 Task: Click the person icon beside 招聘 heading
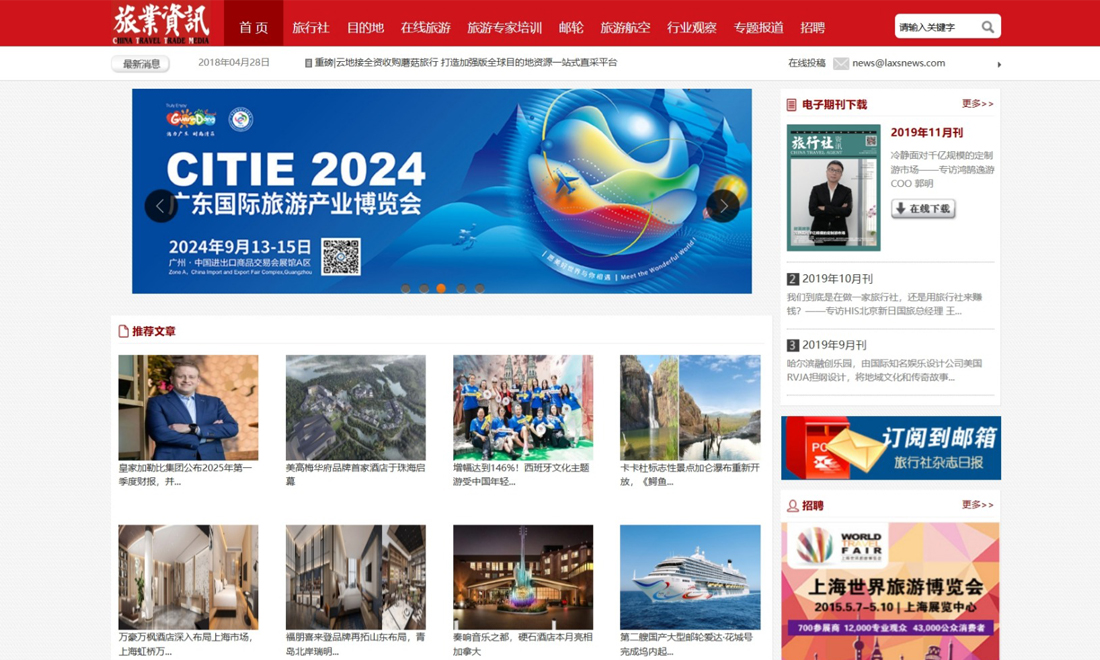[793, 506]
